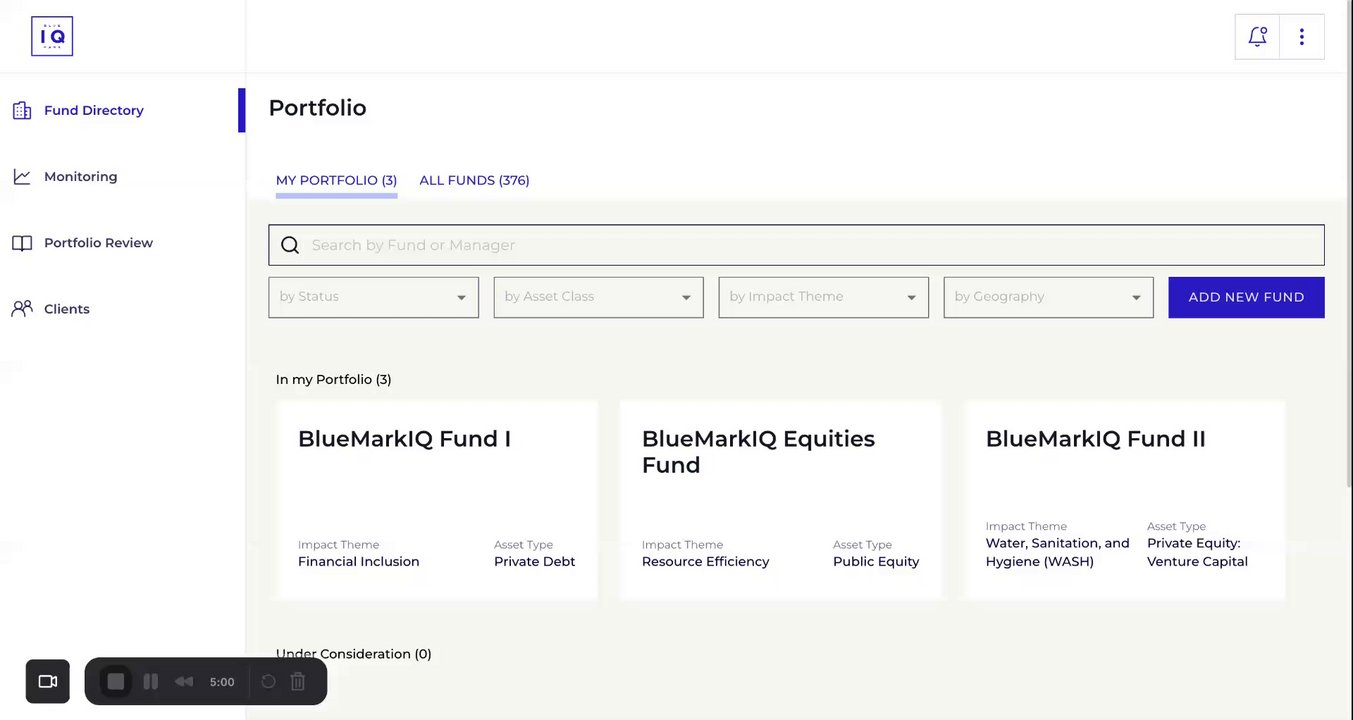
Task: Open the BlueMarkIQ Equities Fund card
Action: [x=781, y=500]
